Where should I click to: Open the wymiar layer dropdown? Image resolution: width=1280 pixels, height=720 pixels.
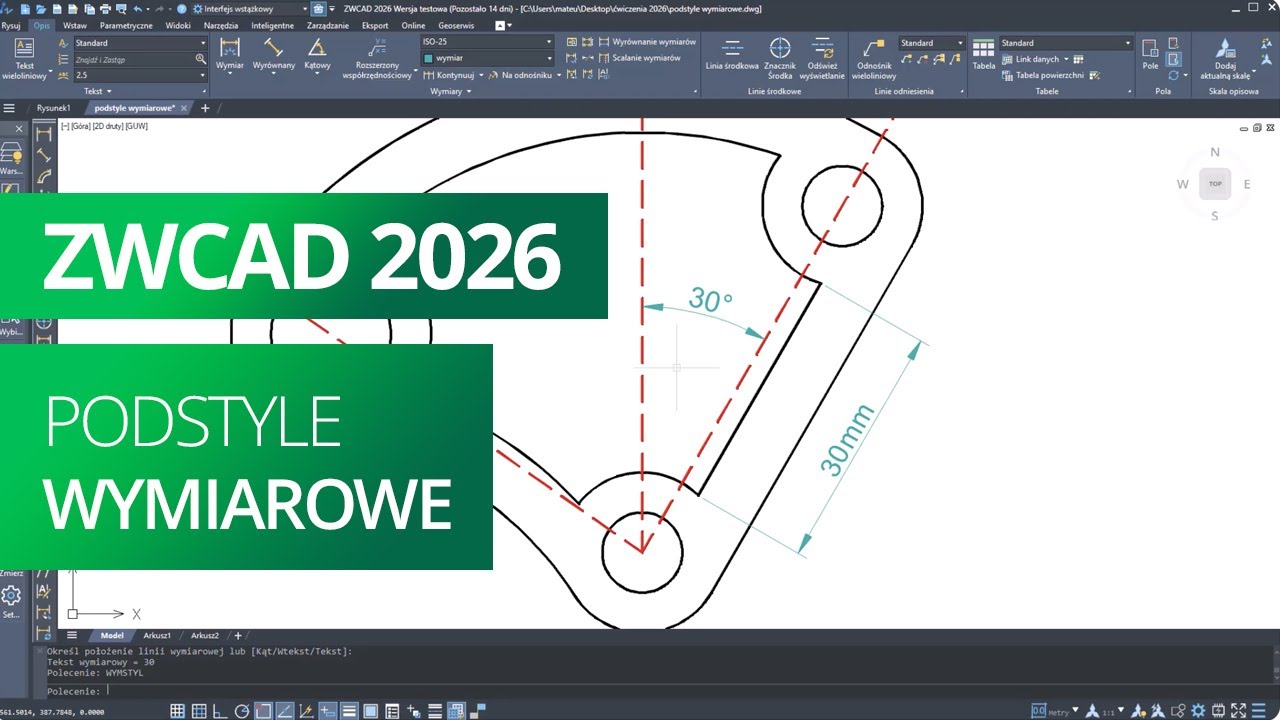(x=487, y=58)
